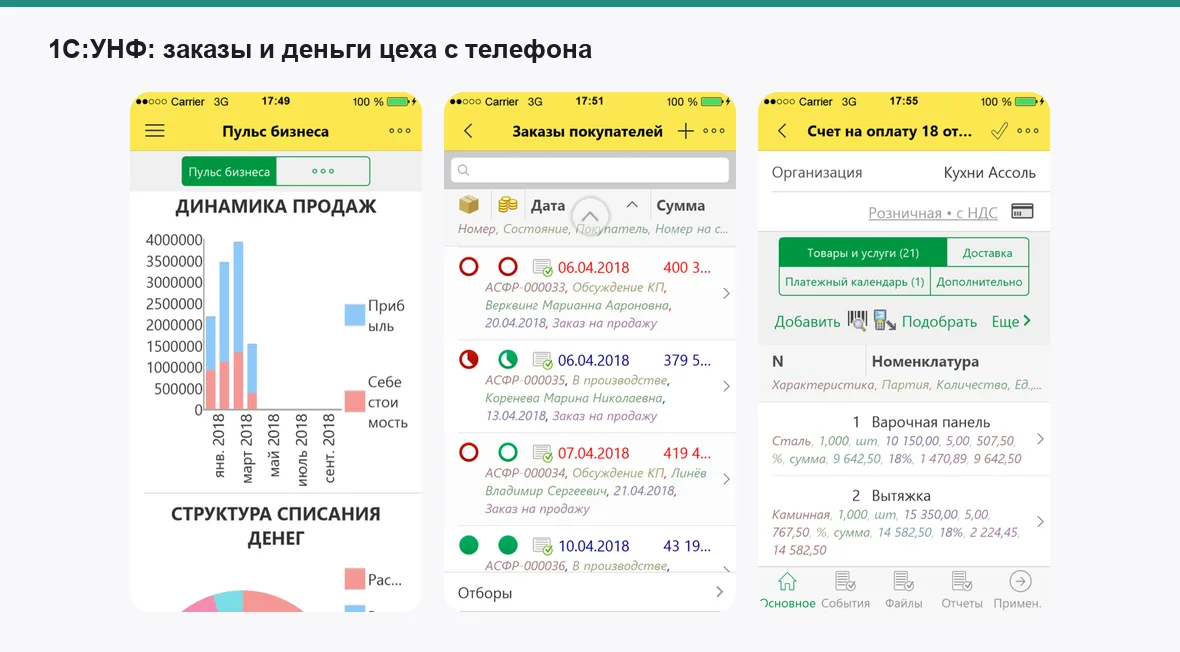This screenshot has width=1180, height=652.
Task: Click the Номенклатура column header
Action: (x=925, y=361)
